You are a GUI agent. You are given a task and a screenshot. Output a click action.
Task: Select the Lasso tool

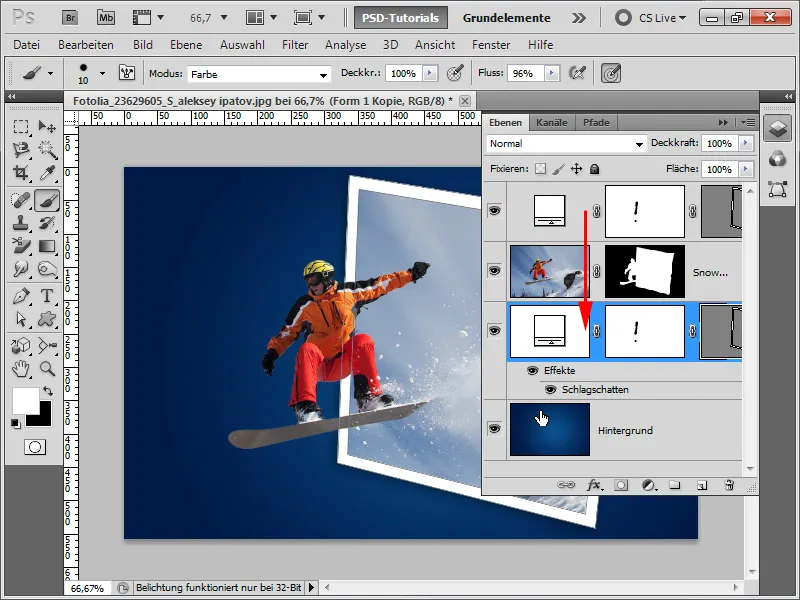21,150
